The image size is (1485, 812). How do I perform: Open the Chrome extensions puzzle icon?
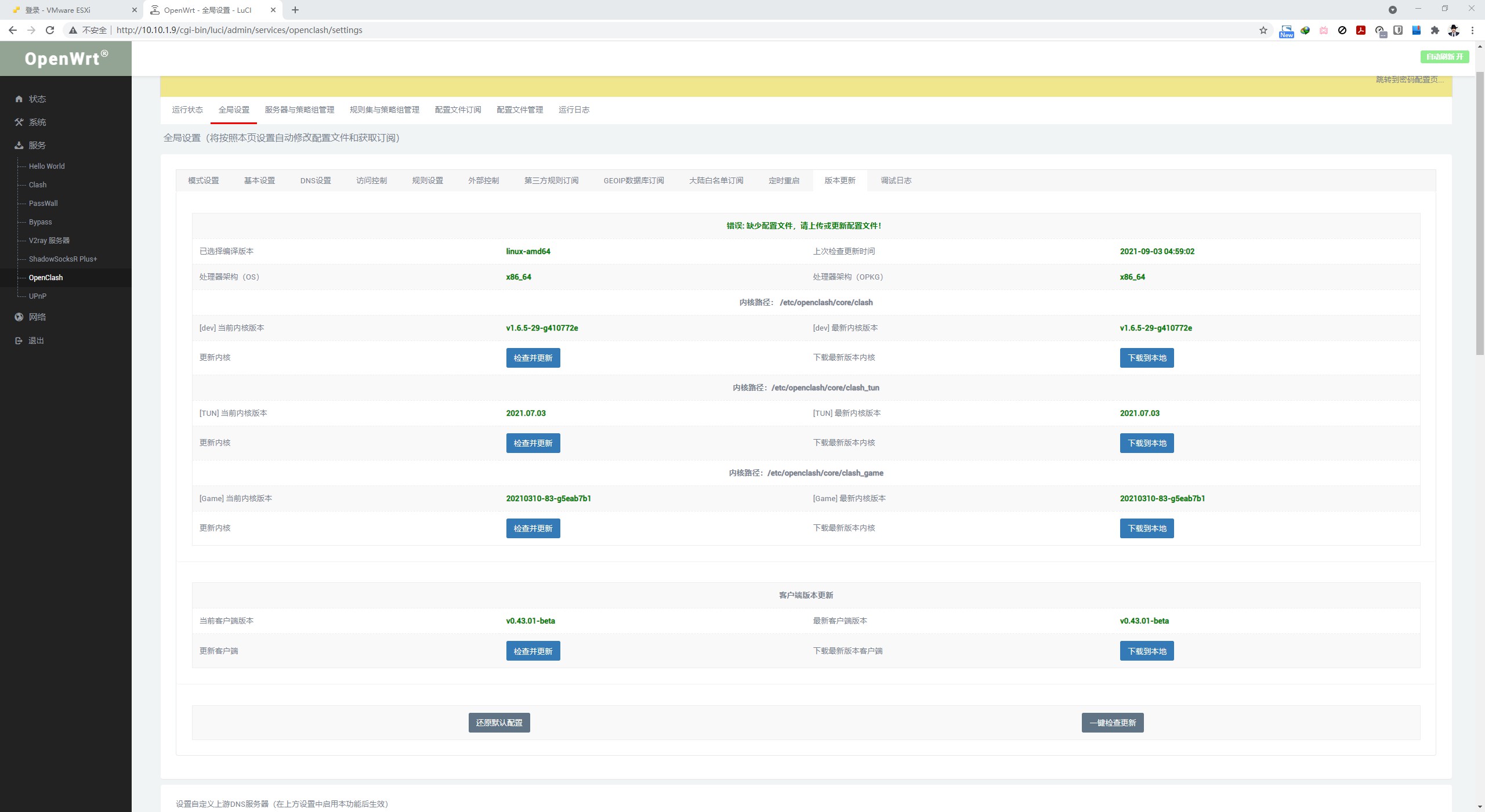click(1435, 30)
